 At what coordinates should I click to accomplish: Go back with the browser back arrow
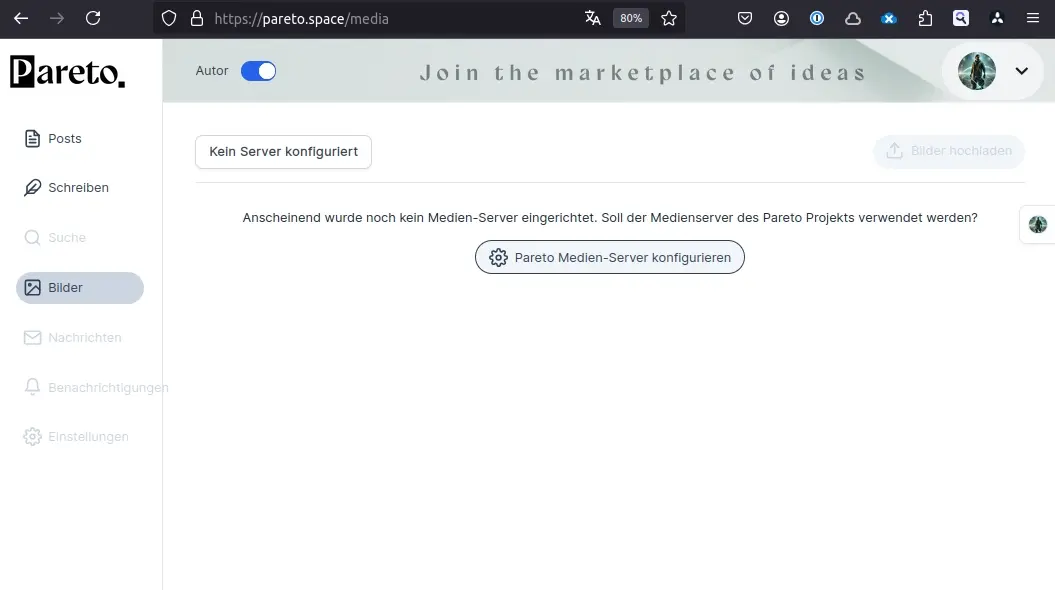click(x=21, y=18)
